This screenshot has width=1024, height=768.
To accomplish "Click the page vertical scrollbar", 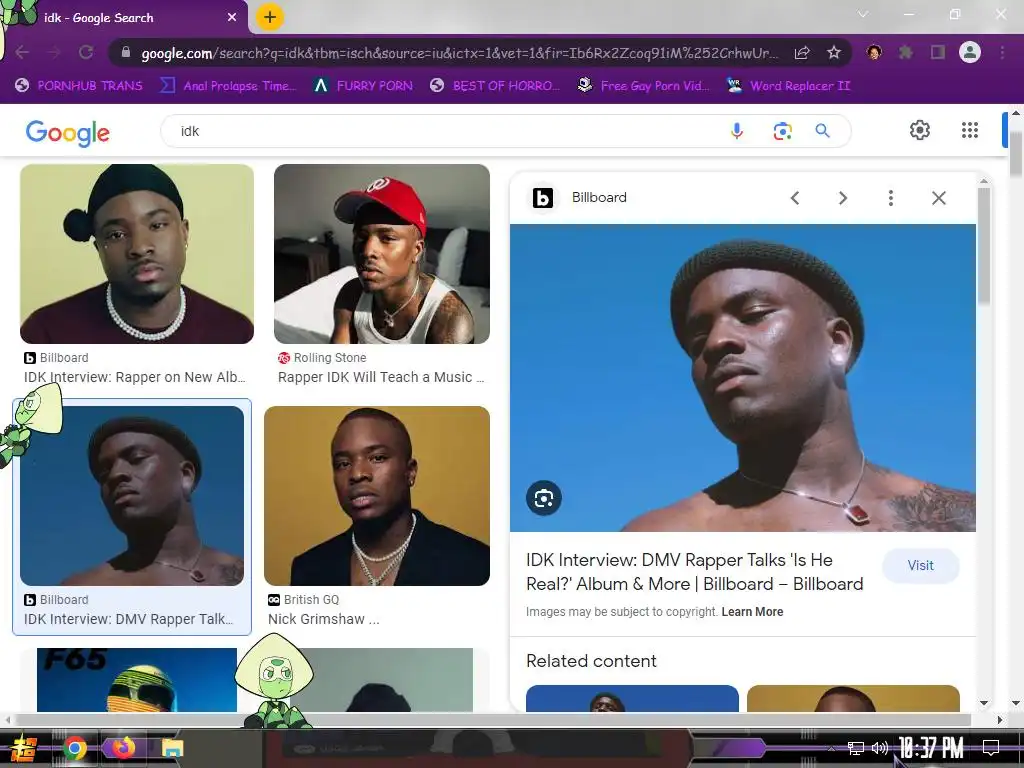I will (1016, 154).
